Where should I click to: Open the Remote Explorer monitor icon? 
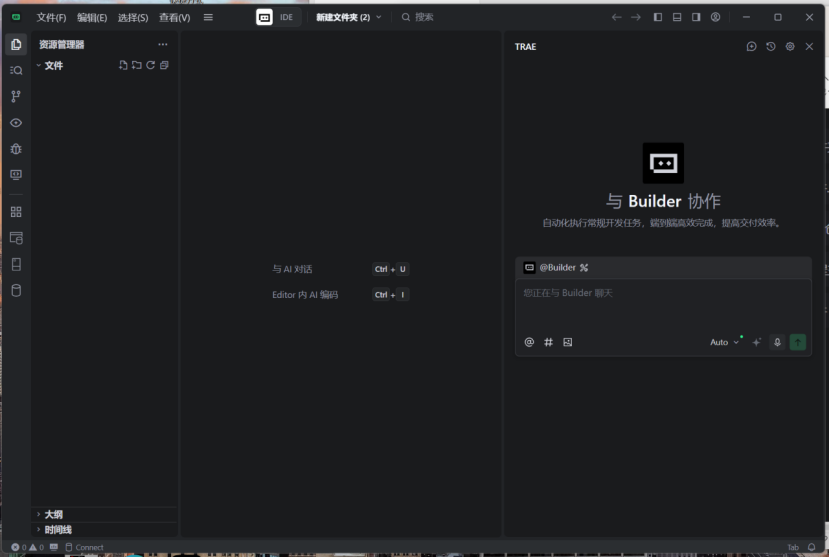pos(16,175)
